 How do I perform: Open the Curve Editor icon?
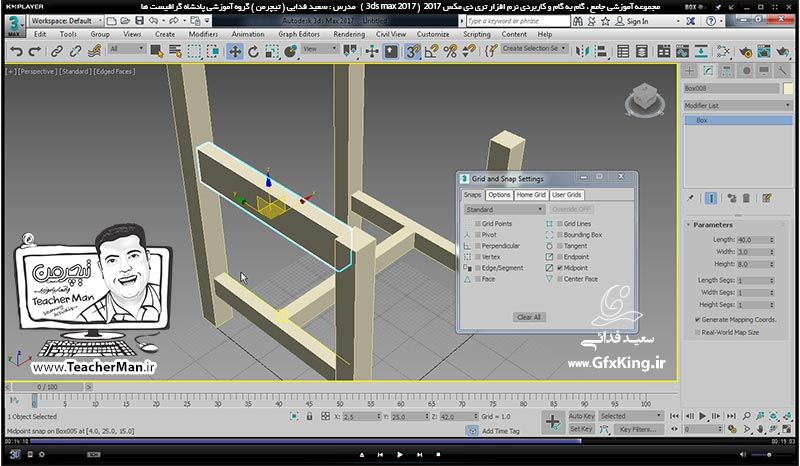[x=683, y=51]
